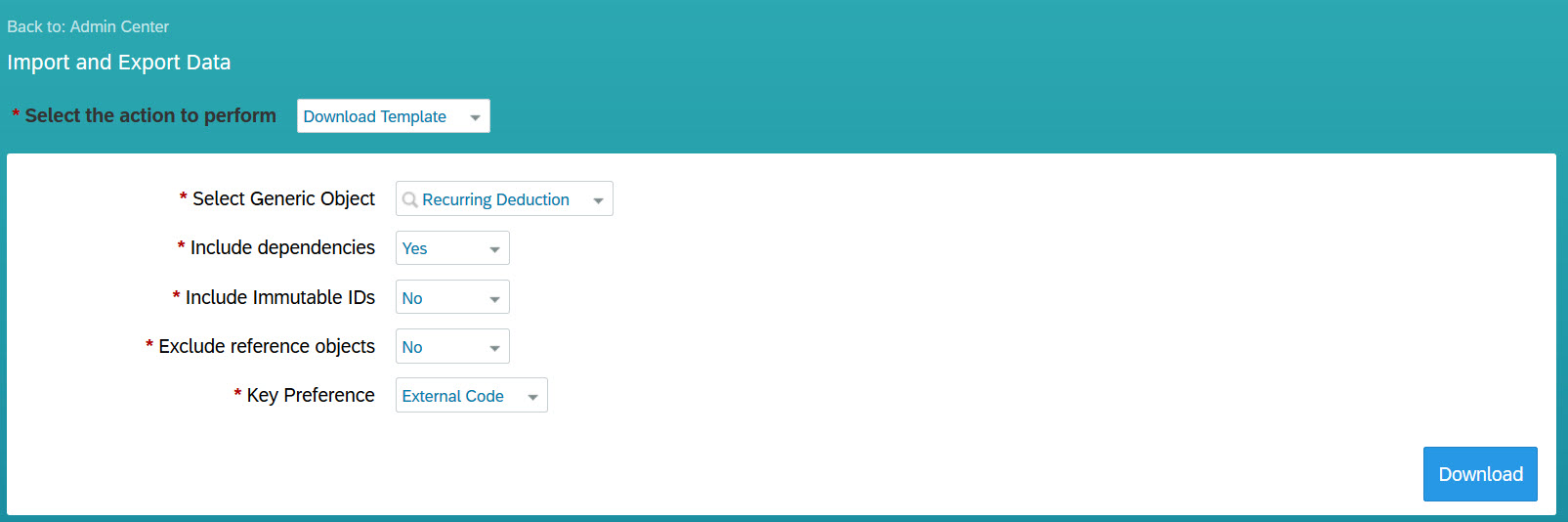Viewport: 1568px width, 522px height.
Task: Open the Exclude reference objects dropdown arrow
Action: pos(494,348)
